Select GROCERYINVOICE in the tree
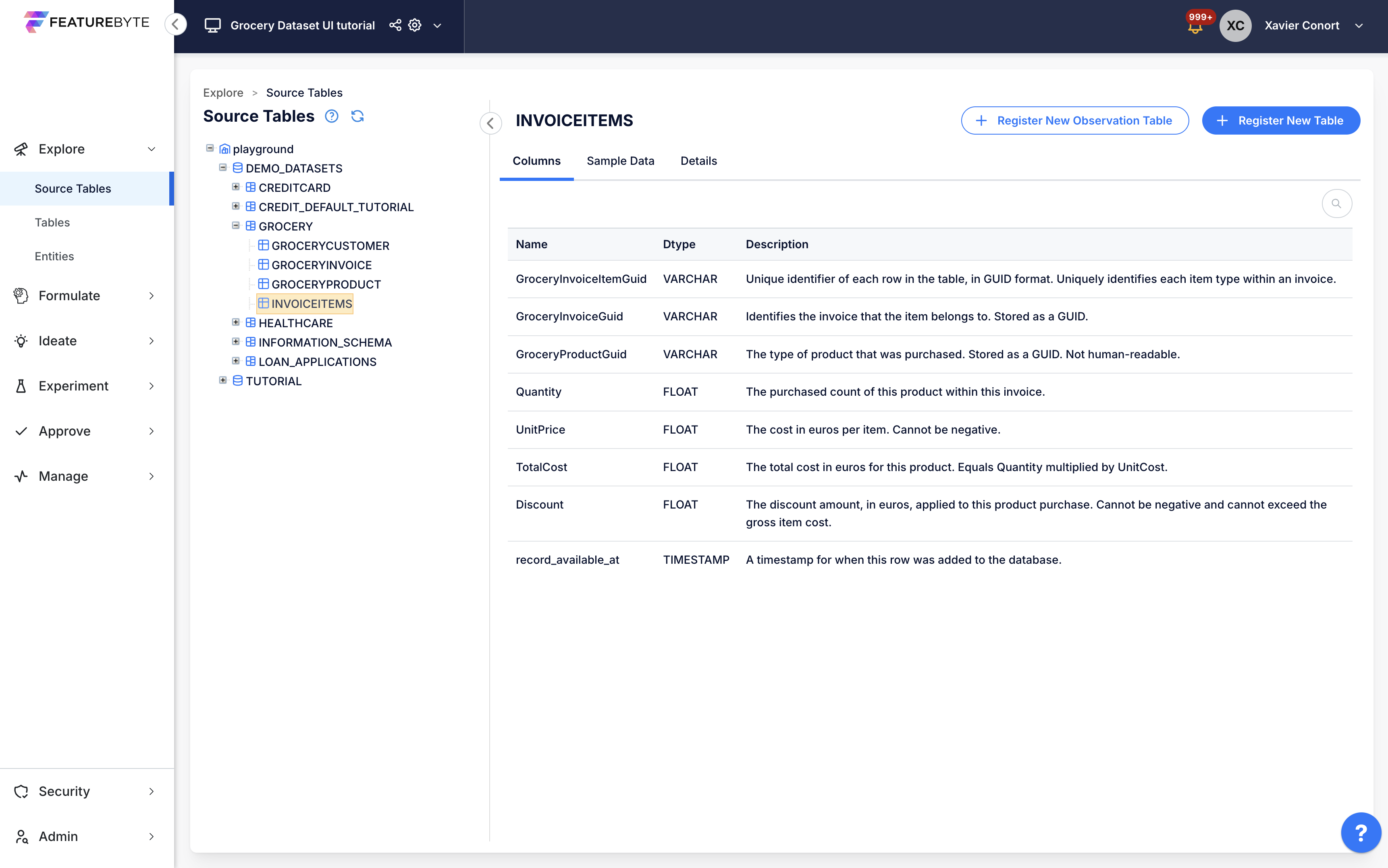 [x=321, y=265]
